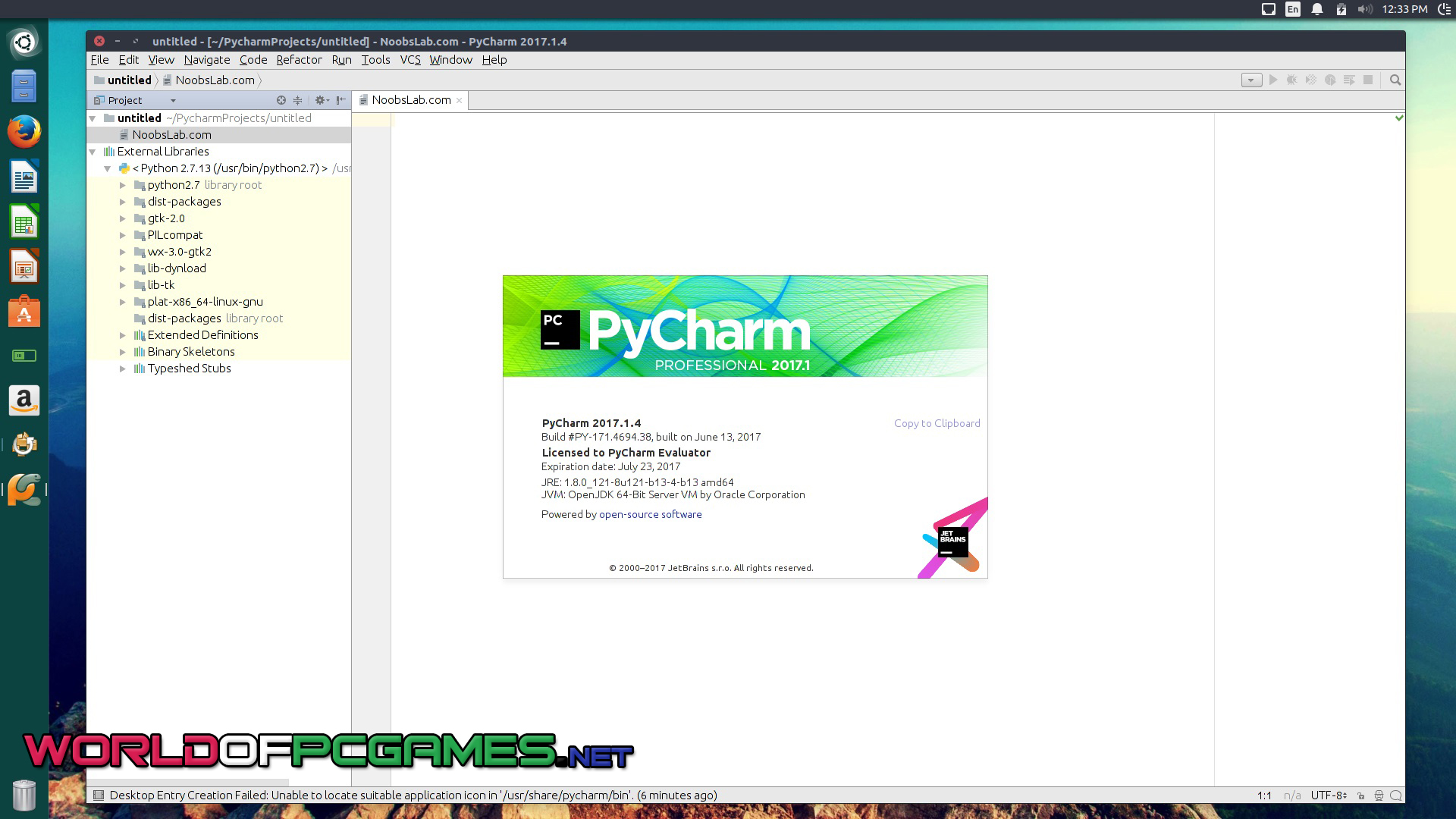
Task: Open the open-source software link
Action: [650, 514]
